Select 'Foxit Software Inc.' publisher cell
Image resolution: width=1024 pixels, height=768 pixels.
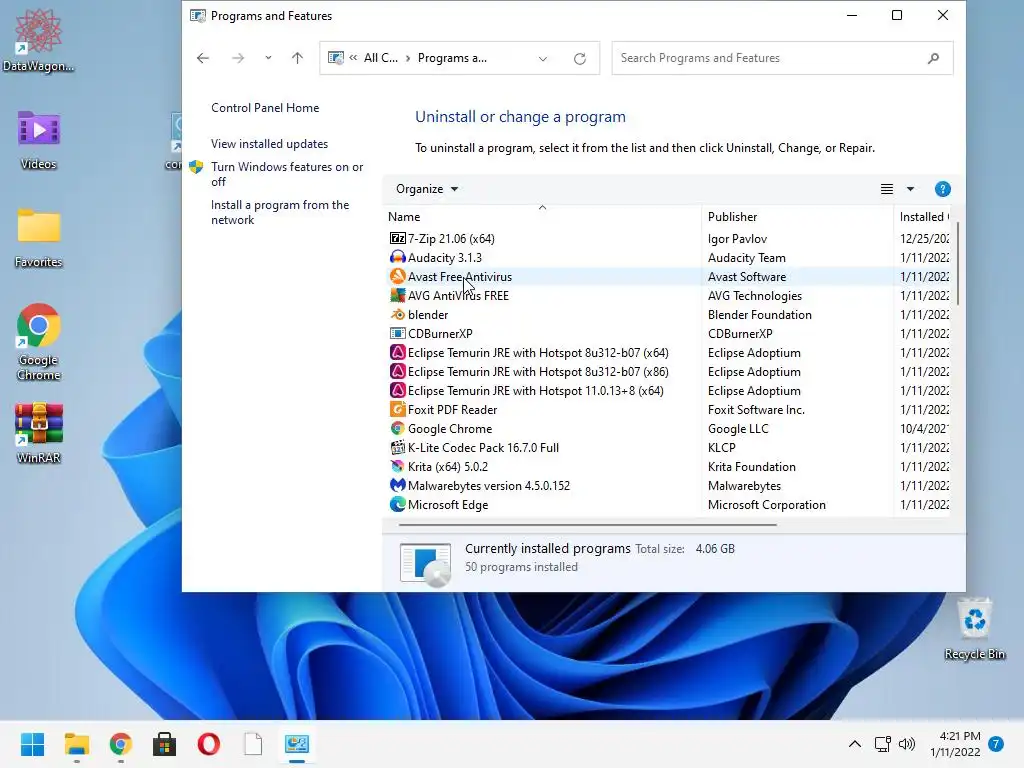click(x=756, y=409)
